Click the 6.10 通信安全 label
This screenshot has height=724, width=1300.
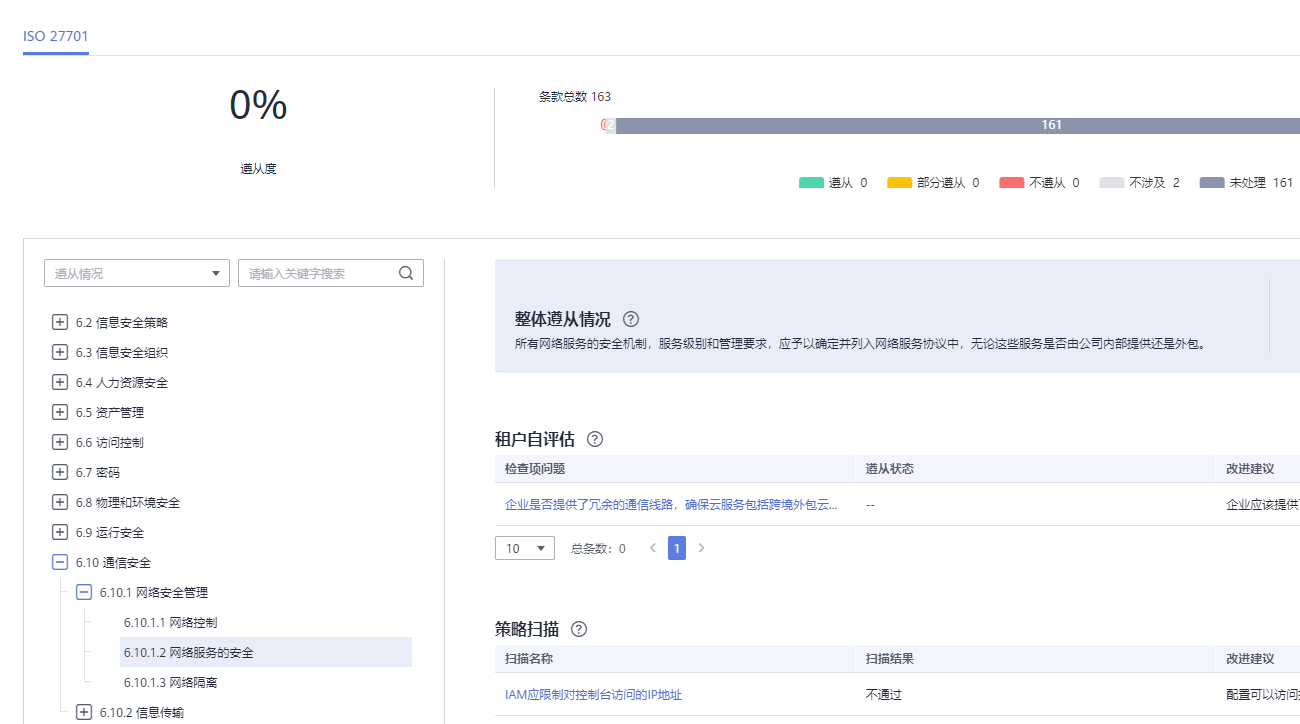point(113,562)
